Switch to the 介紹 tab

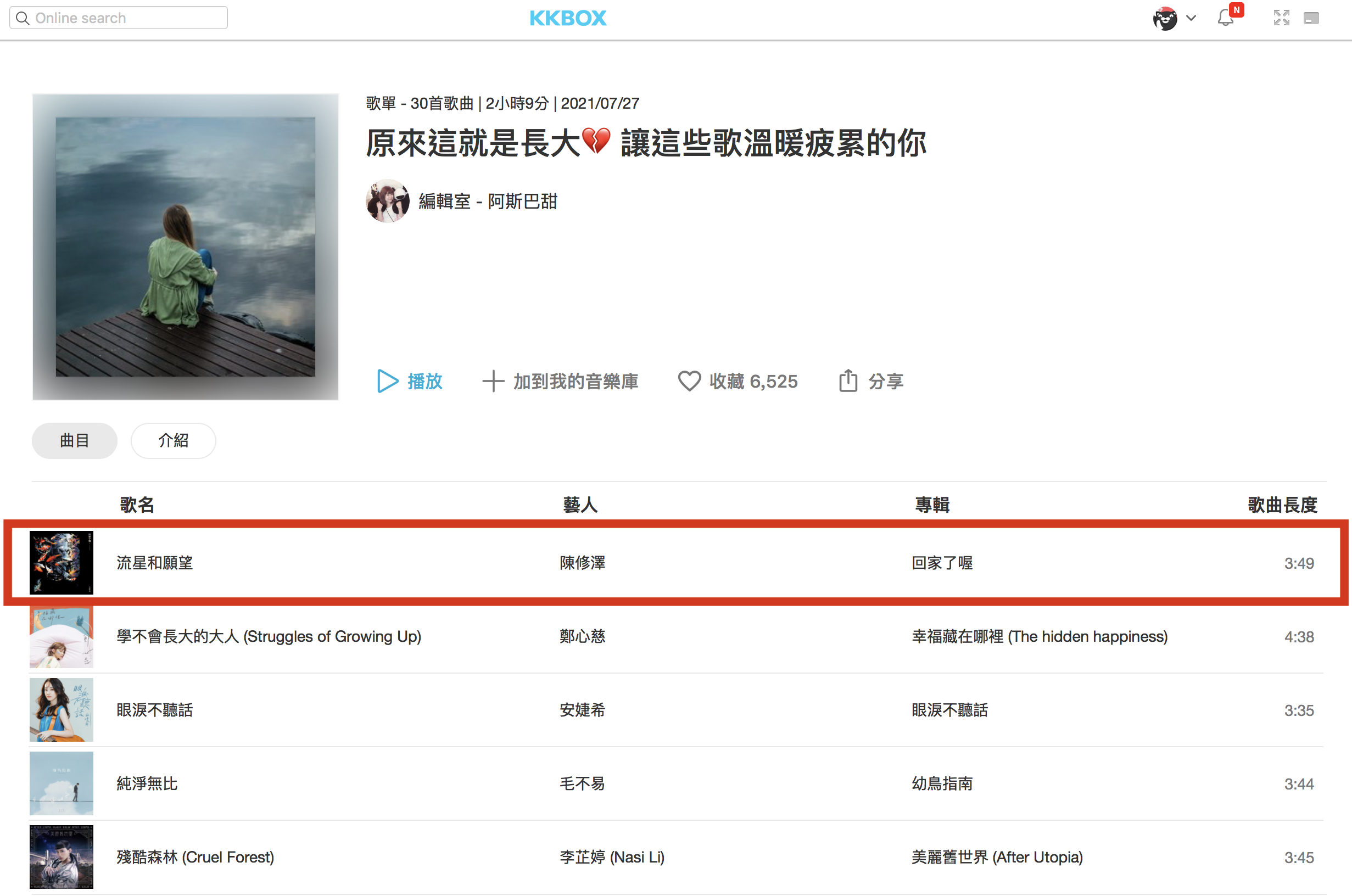[x=173, y=440]
